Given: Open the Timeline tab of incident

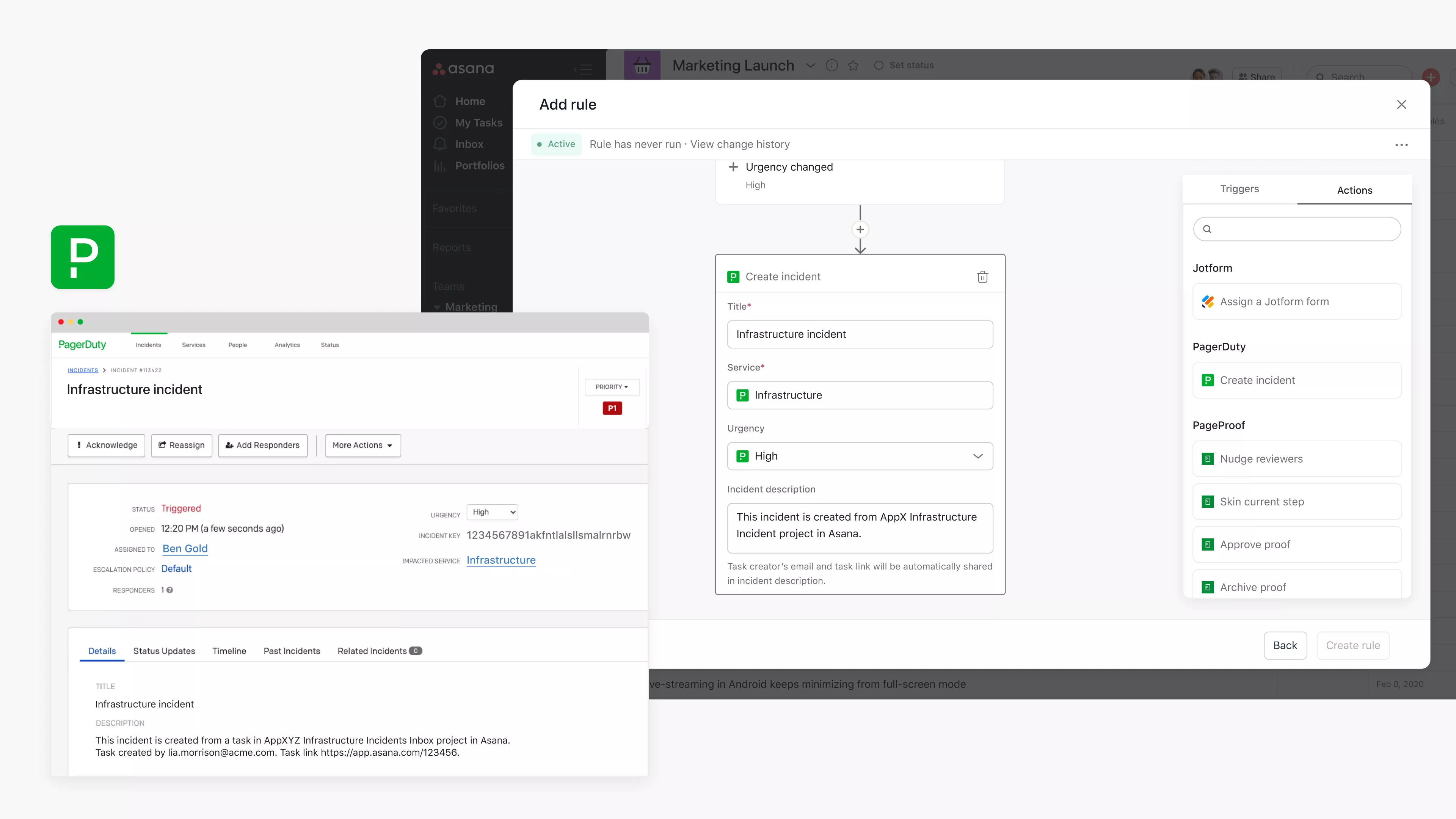Looking at the screenshot, I should 229,651.
